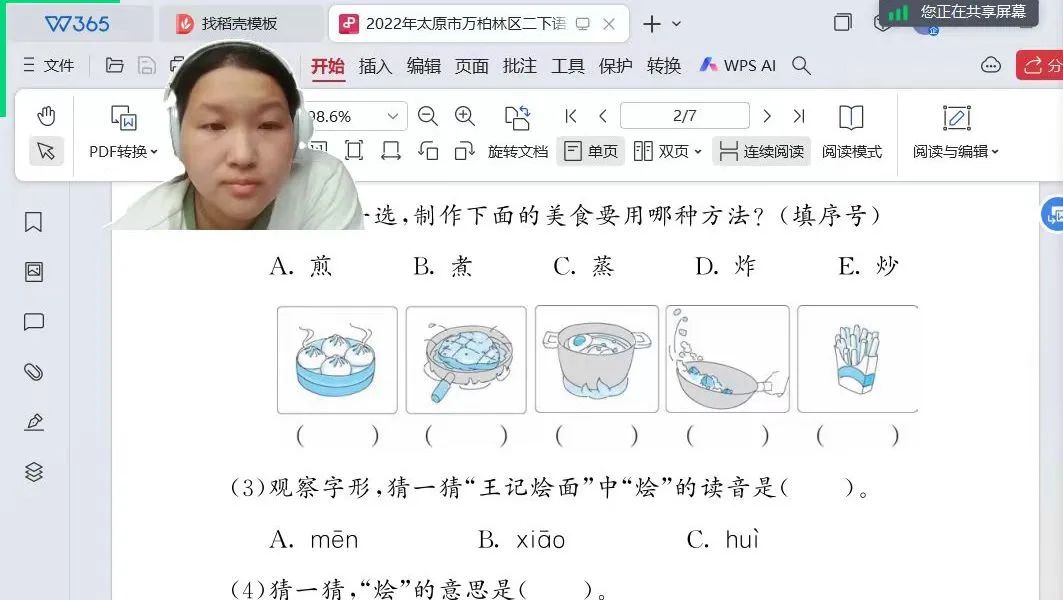
Task: Go to next page arrow
Action: 767,116
